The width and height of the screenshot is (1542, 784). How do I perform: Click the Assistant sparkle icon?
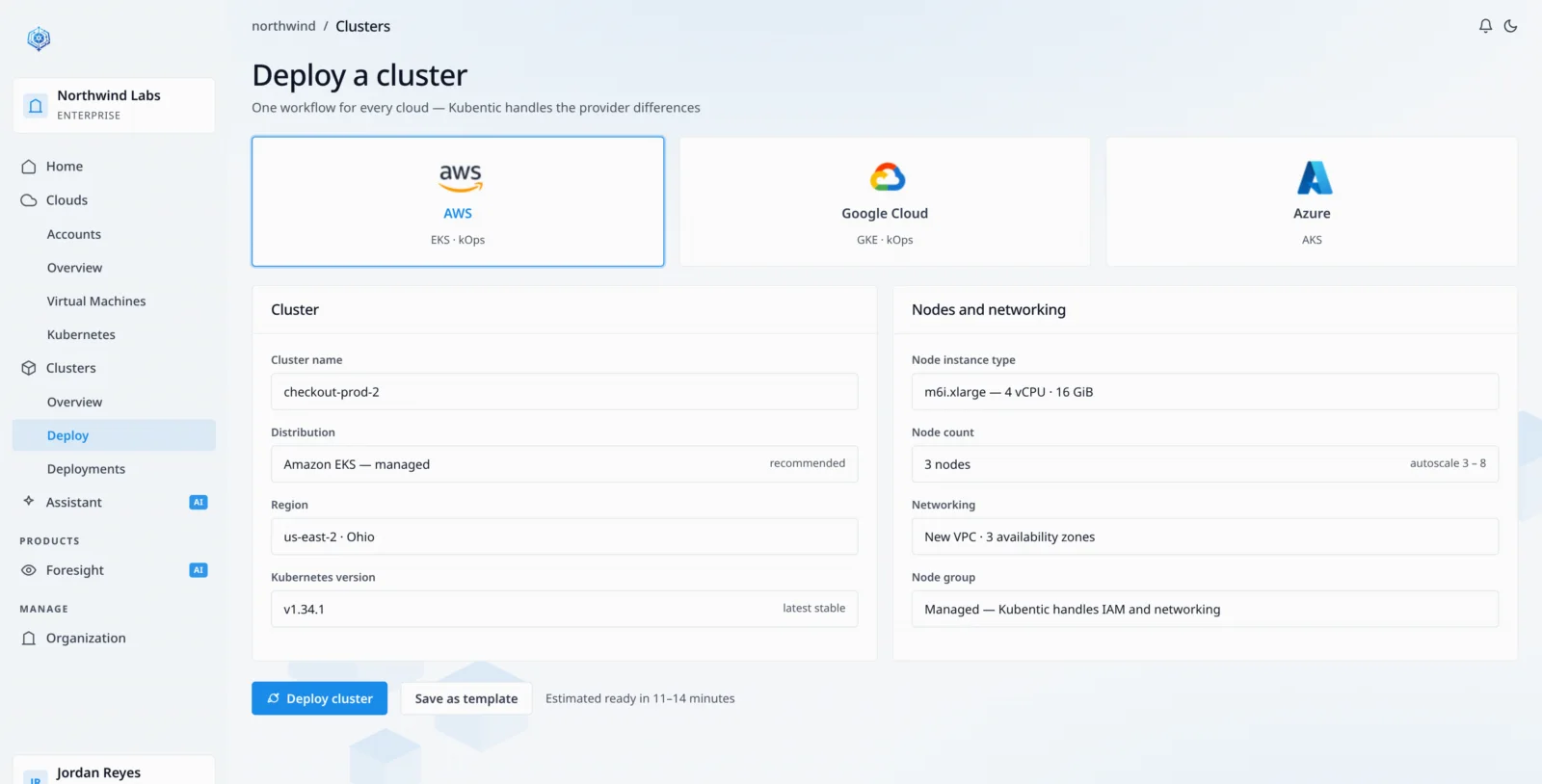(x=29, y=502)
